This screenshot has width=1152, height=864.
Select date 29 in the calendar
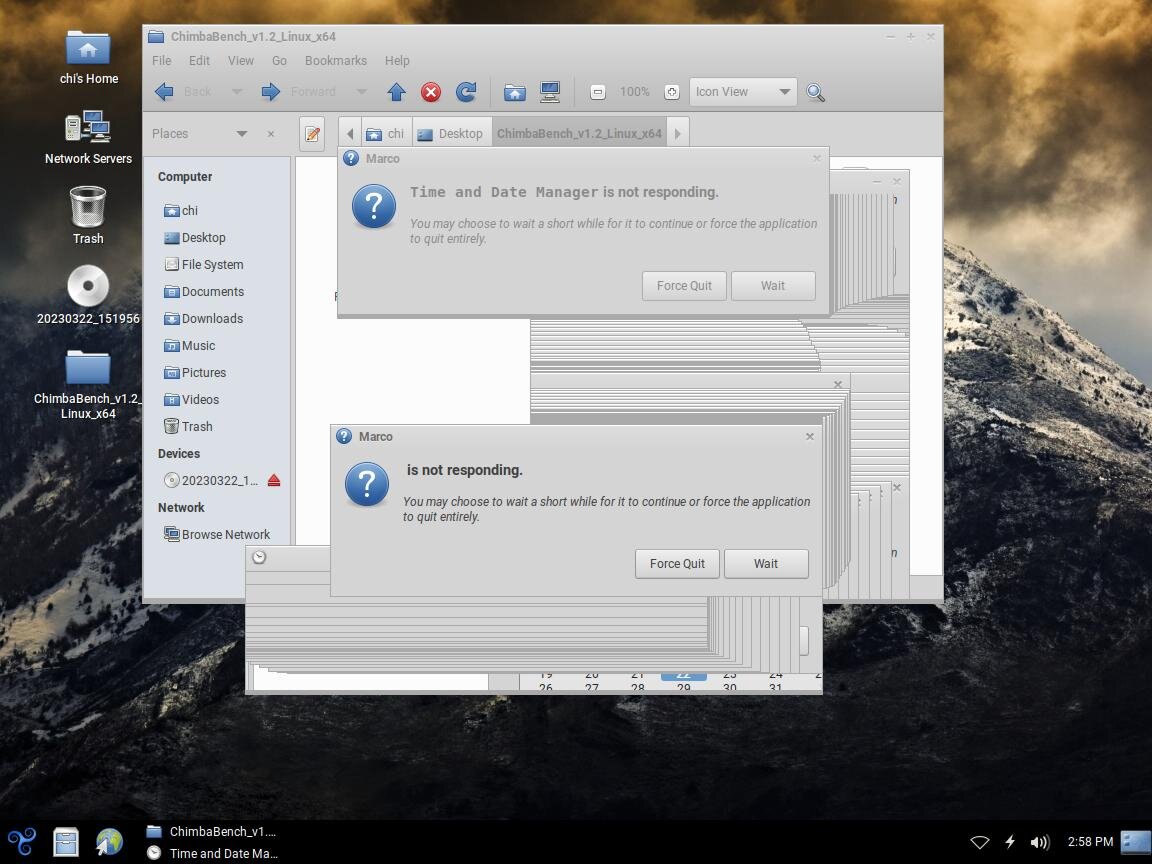tap(683, 687)
